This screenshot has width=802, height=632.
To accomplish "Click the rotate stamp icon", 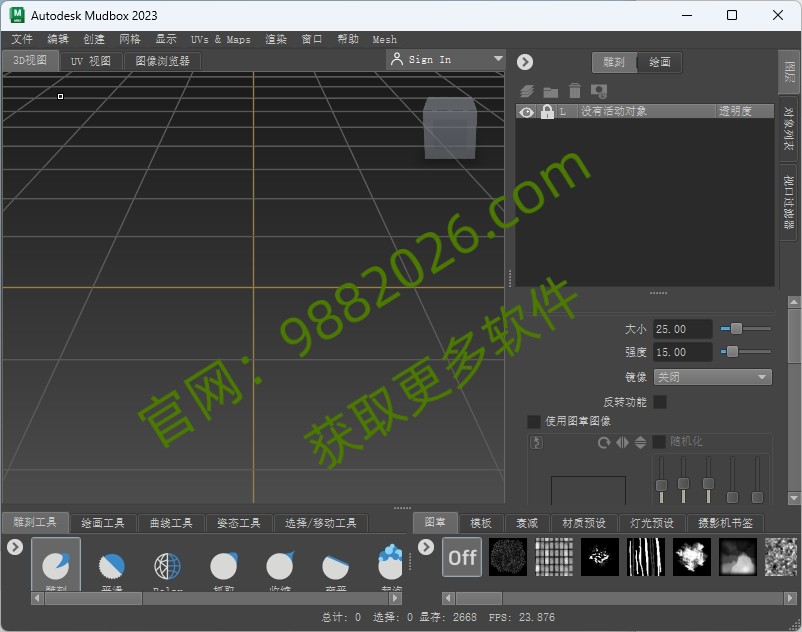I will [604, 442].
